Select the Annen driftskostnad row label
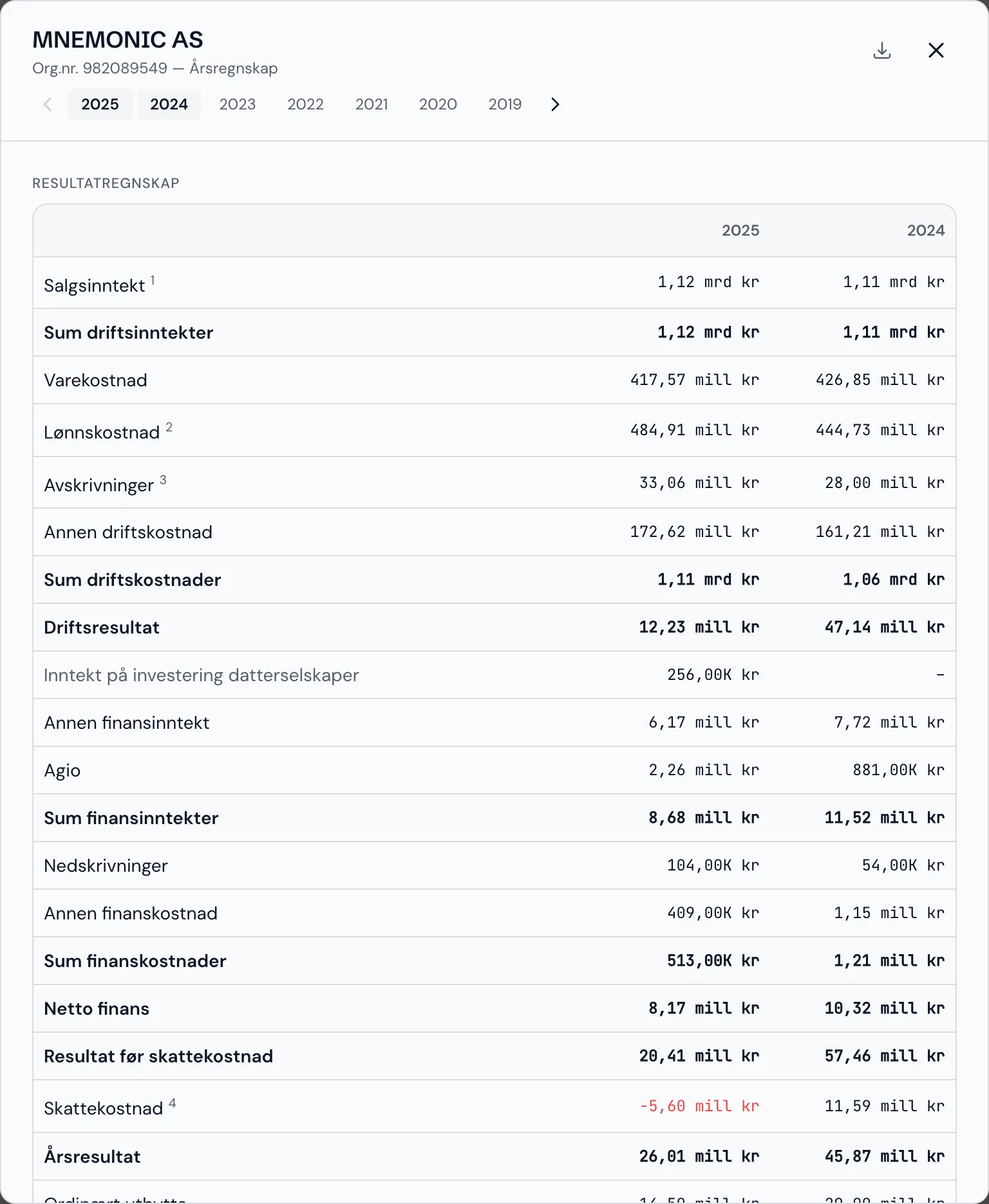This screenshot has height=1204, width=989. (128, 532)
